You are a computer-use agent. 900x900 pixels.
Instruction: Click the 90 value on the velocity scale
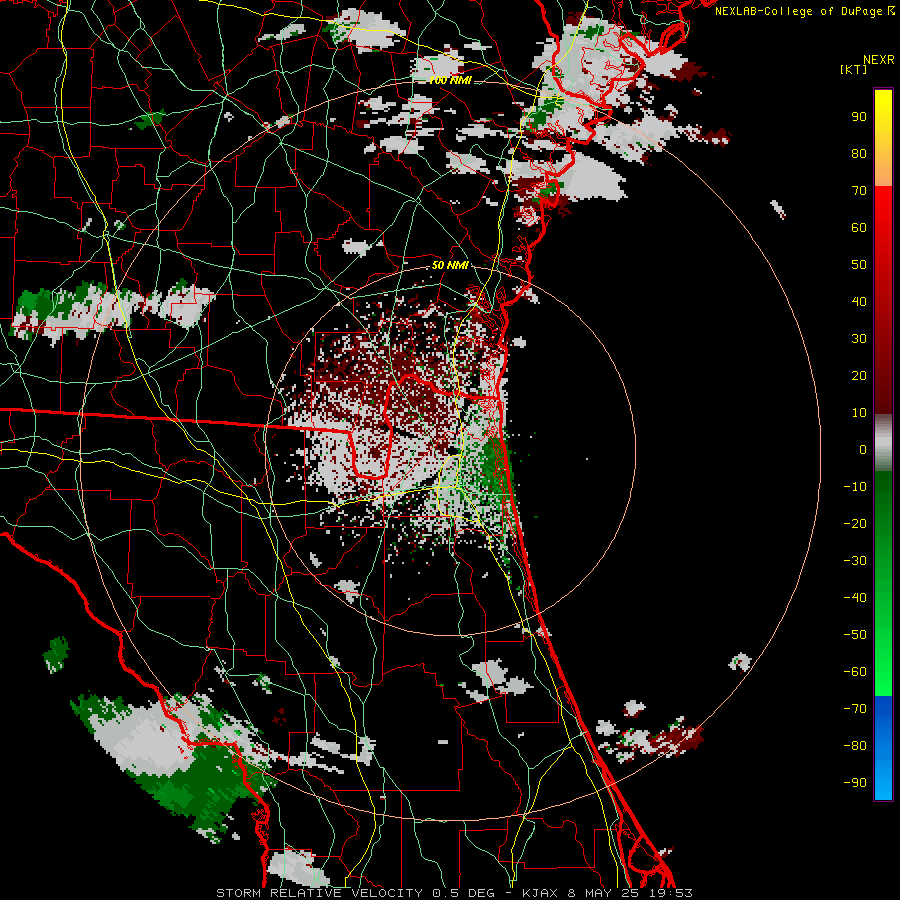pyautogui.click(x=859, y=117)
